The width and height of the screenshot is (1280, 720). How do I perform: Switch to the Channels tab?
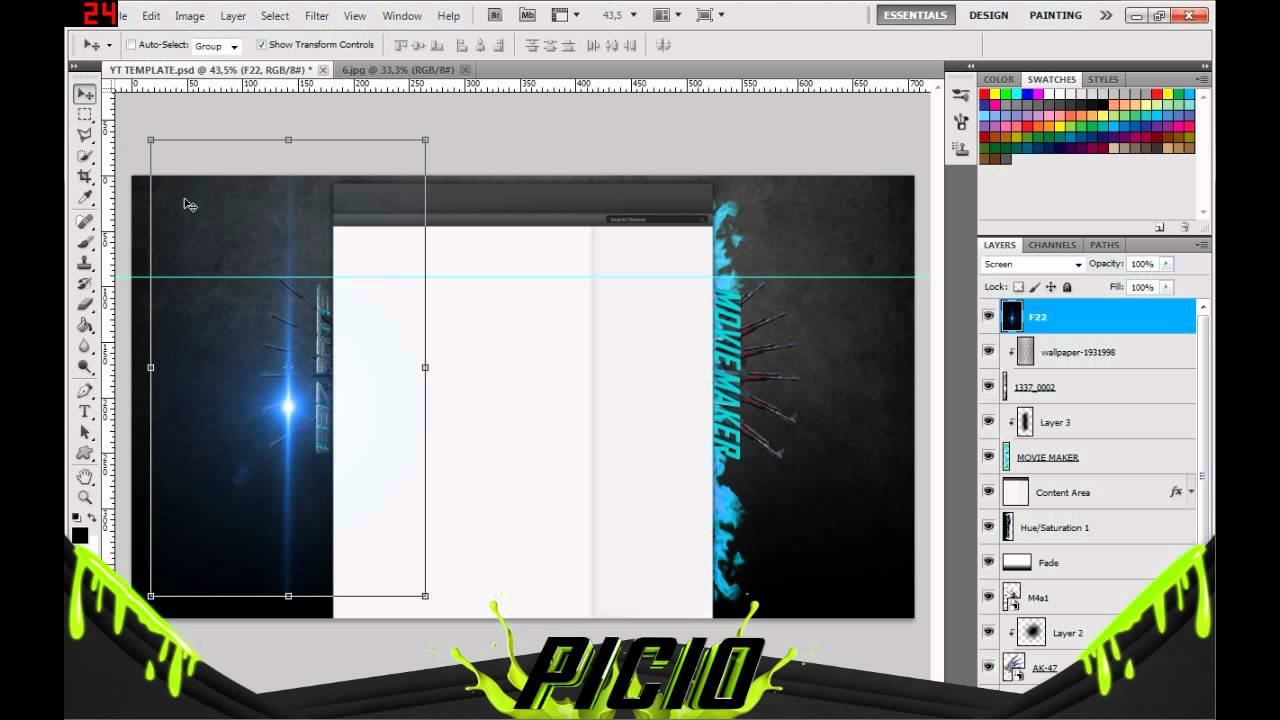tap(1052, 245)
